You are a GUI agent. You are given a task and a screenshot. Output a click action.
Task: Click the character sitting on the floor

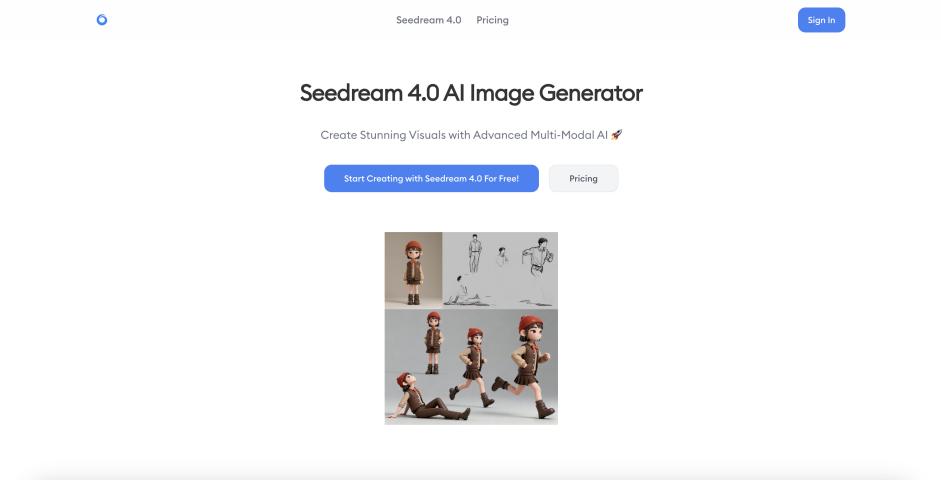tap(427, 397)
